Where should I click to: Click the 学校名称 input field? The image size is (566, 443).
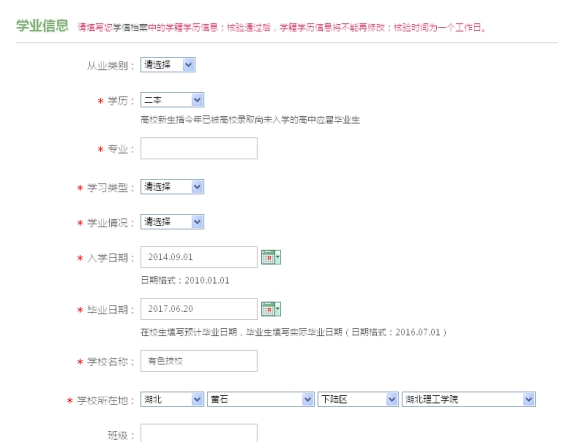coord(199,361)
